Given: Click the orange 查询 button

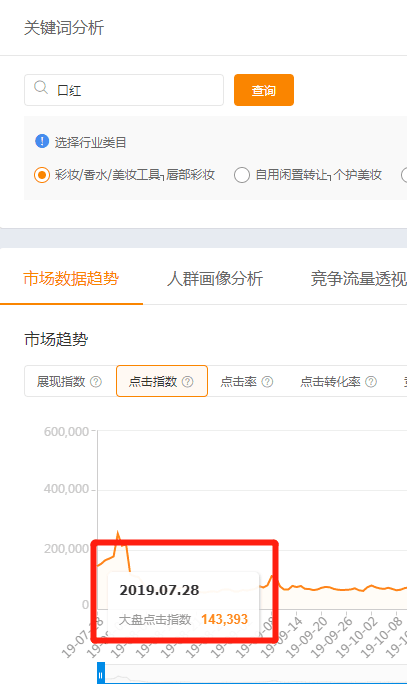Looking at the screenshot, I should (x=264, y=90).
